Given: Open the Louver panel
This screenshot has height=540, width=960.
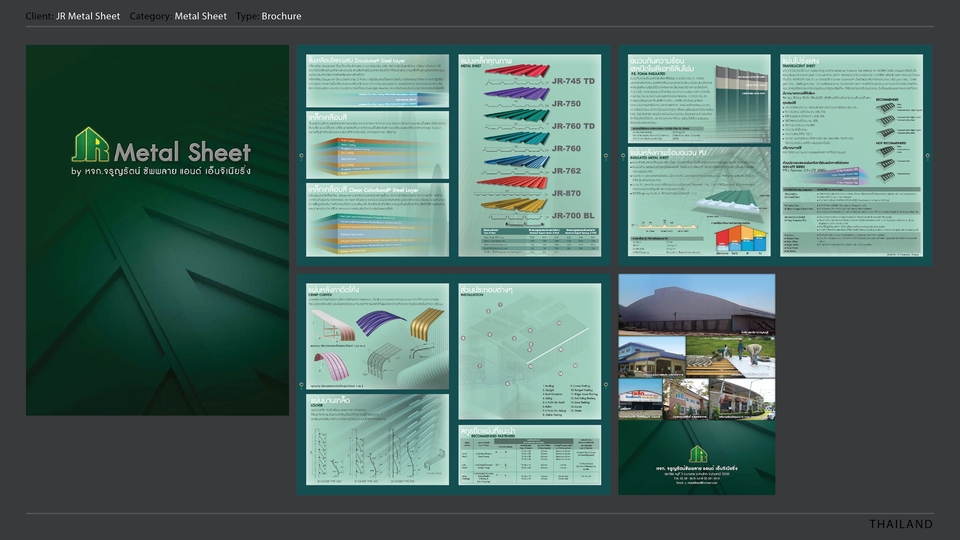Looking at the screenshot, I should pyautogui.click(x=377, y=440).
